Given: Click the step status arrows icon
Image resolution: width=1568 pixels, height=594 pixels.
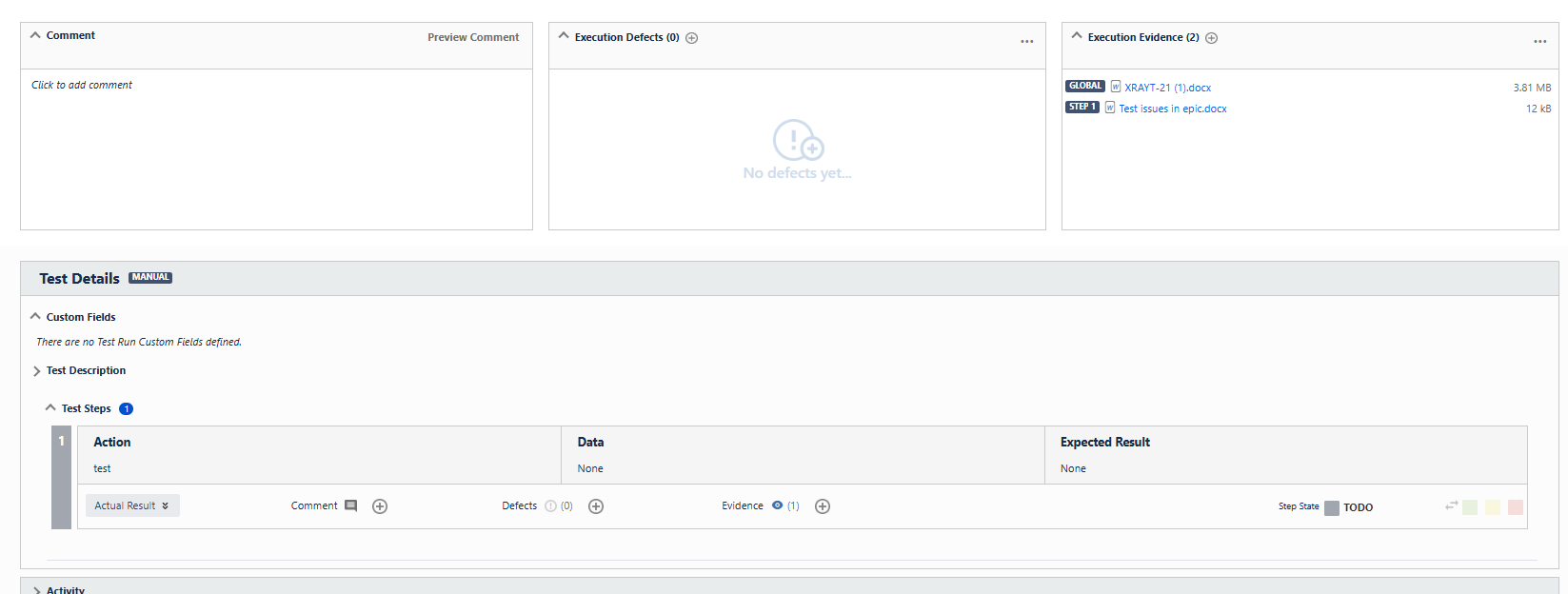Looking at the screenshot, I should click(x=1451, y=505).
